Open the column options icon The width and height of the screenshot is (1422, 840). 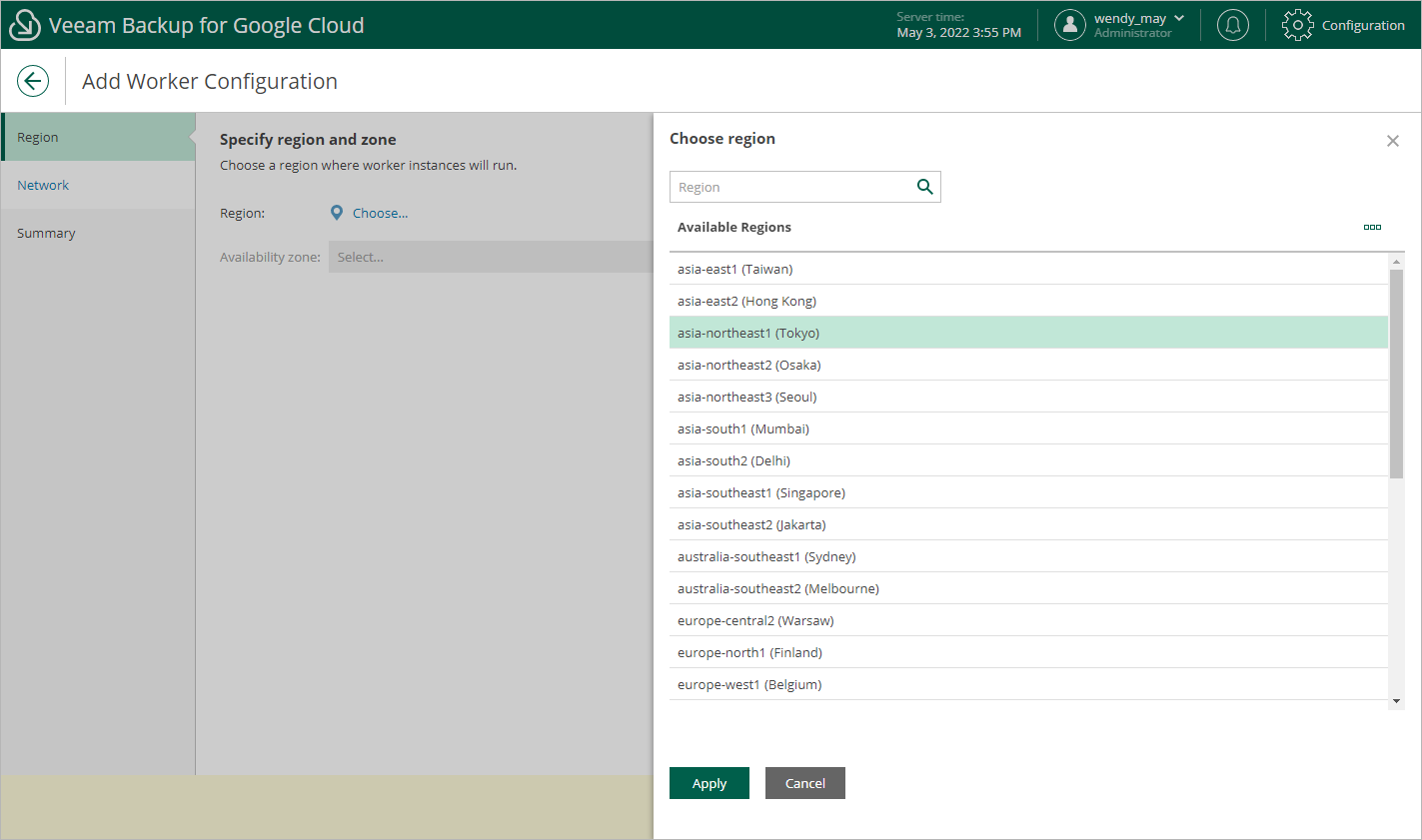tap(1372, 227)
